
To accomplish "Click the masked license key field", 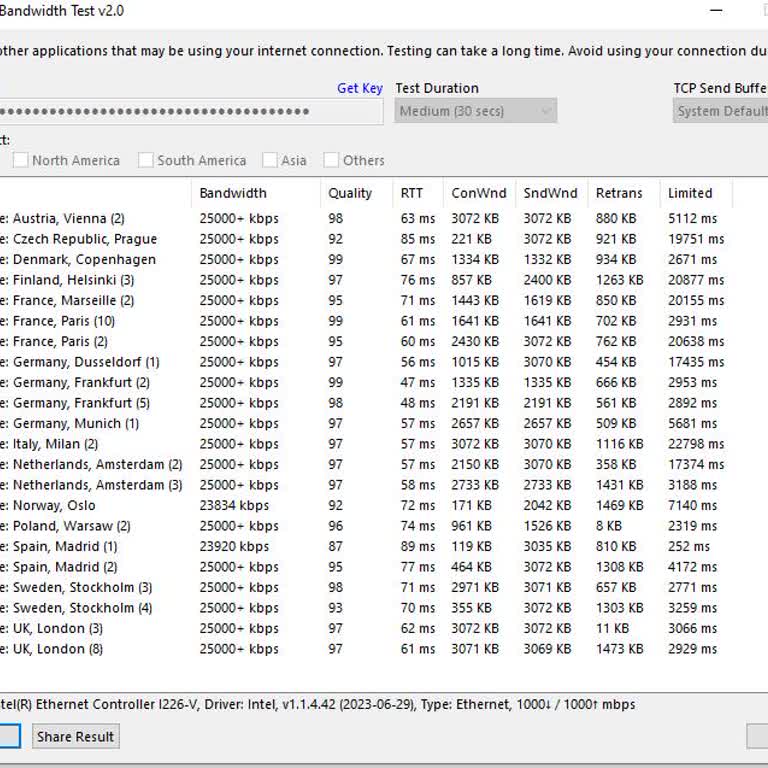I will (x=188, y=111).
